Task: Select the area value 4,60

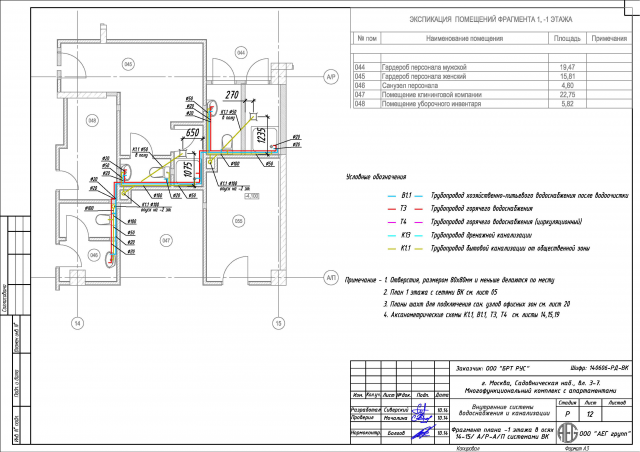Action: click(567, 85)
